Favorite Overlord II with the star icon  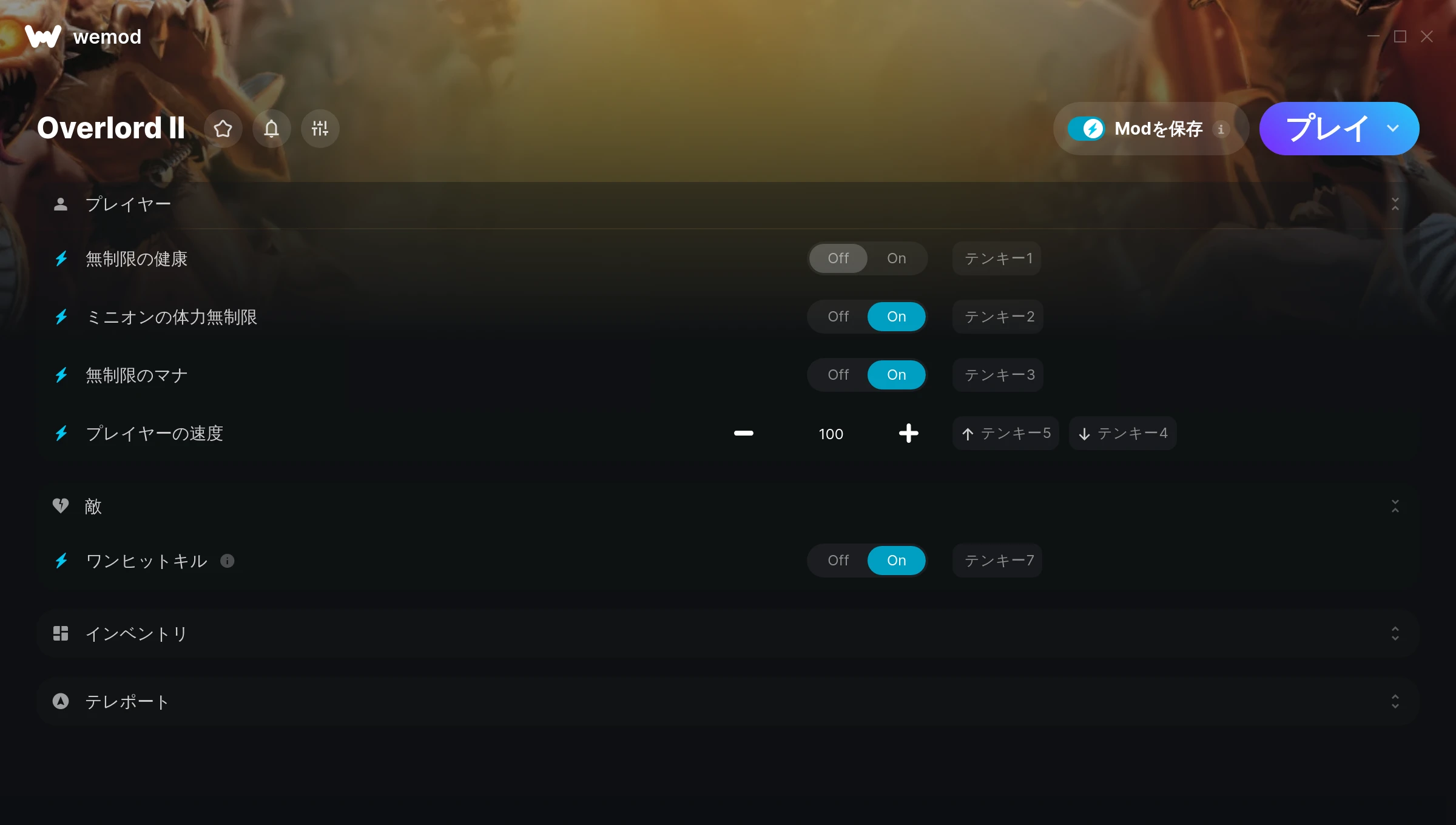pos(223,129)
